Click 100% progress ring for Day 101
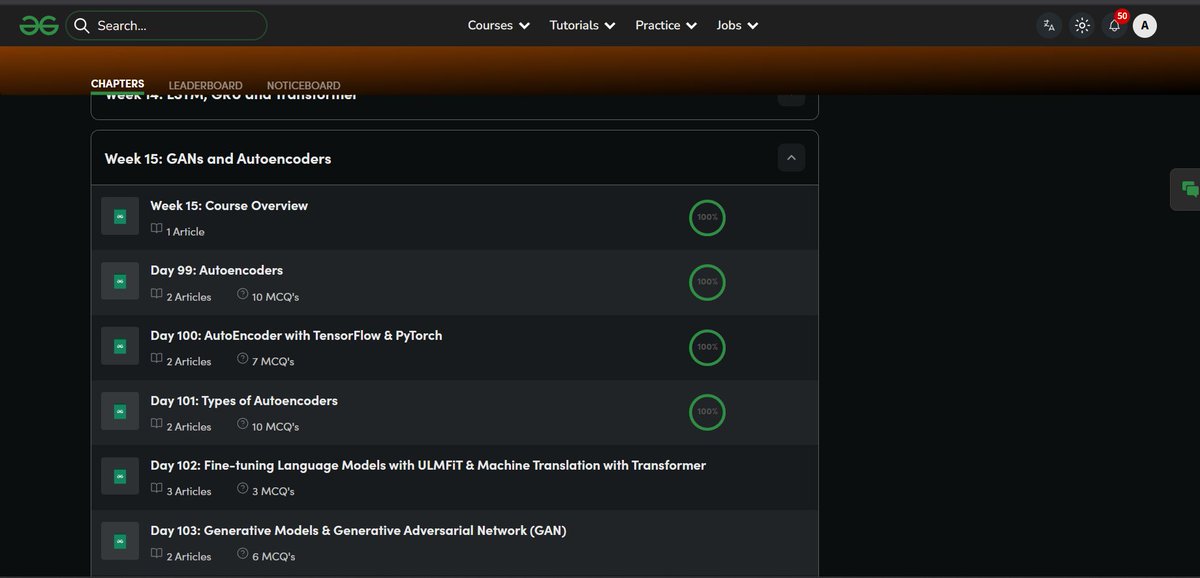The image size is (1200, 578). (x=707, y=412)
